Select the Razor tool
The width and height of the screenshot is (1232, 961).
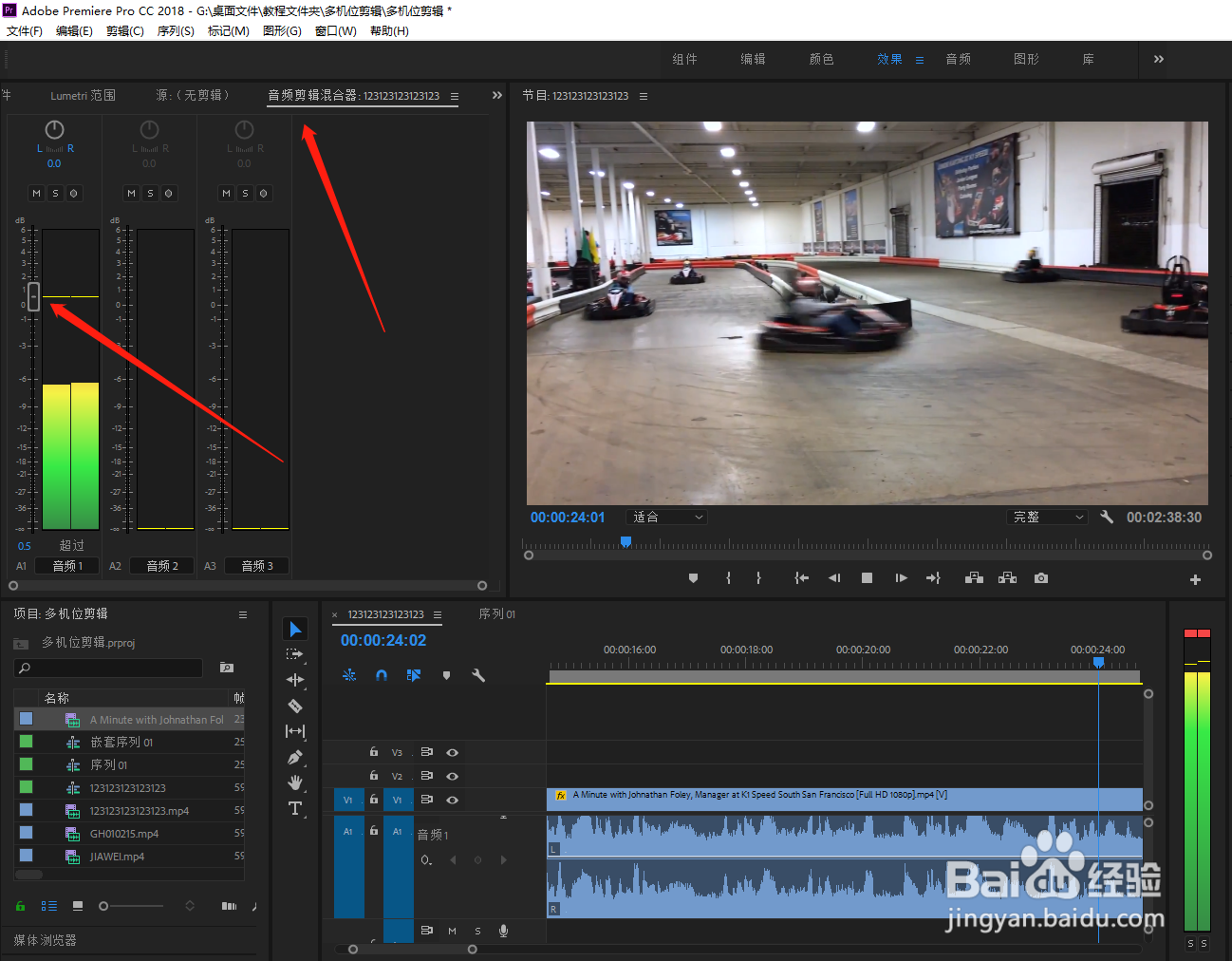tap(295, 706)
